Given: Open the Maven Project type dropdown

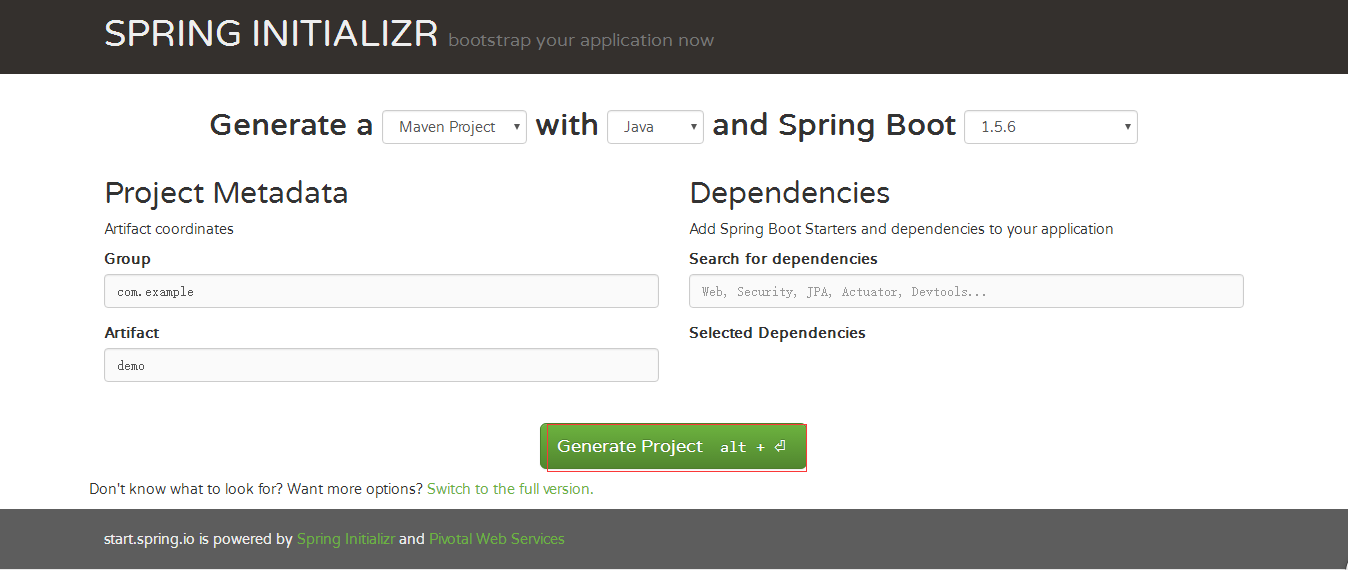Looking at the screenshot, I should click(454, 127).
